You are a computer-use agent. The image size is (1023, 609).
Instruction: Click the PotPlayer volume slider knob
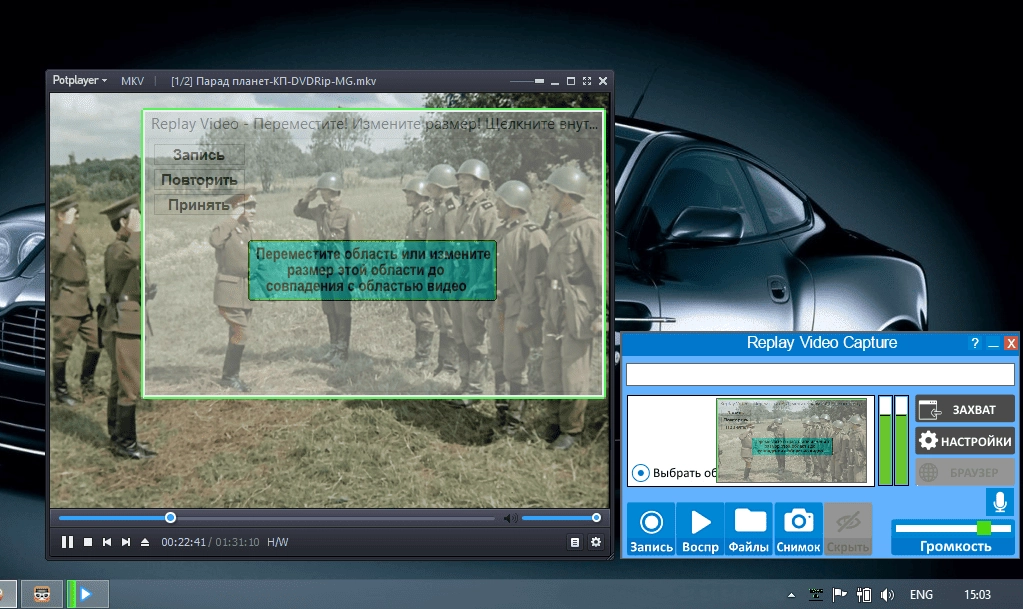[x=596, y=518]
